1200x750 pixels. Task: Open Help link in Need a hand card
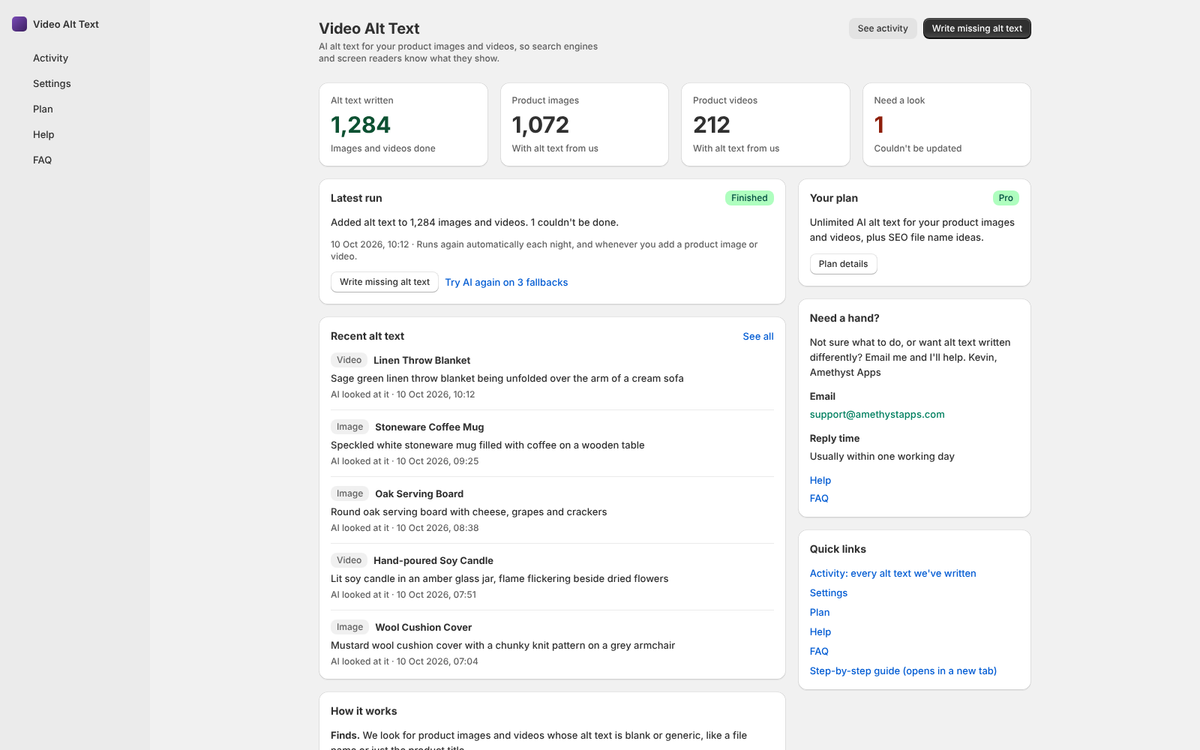point(820,481)
